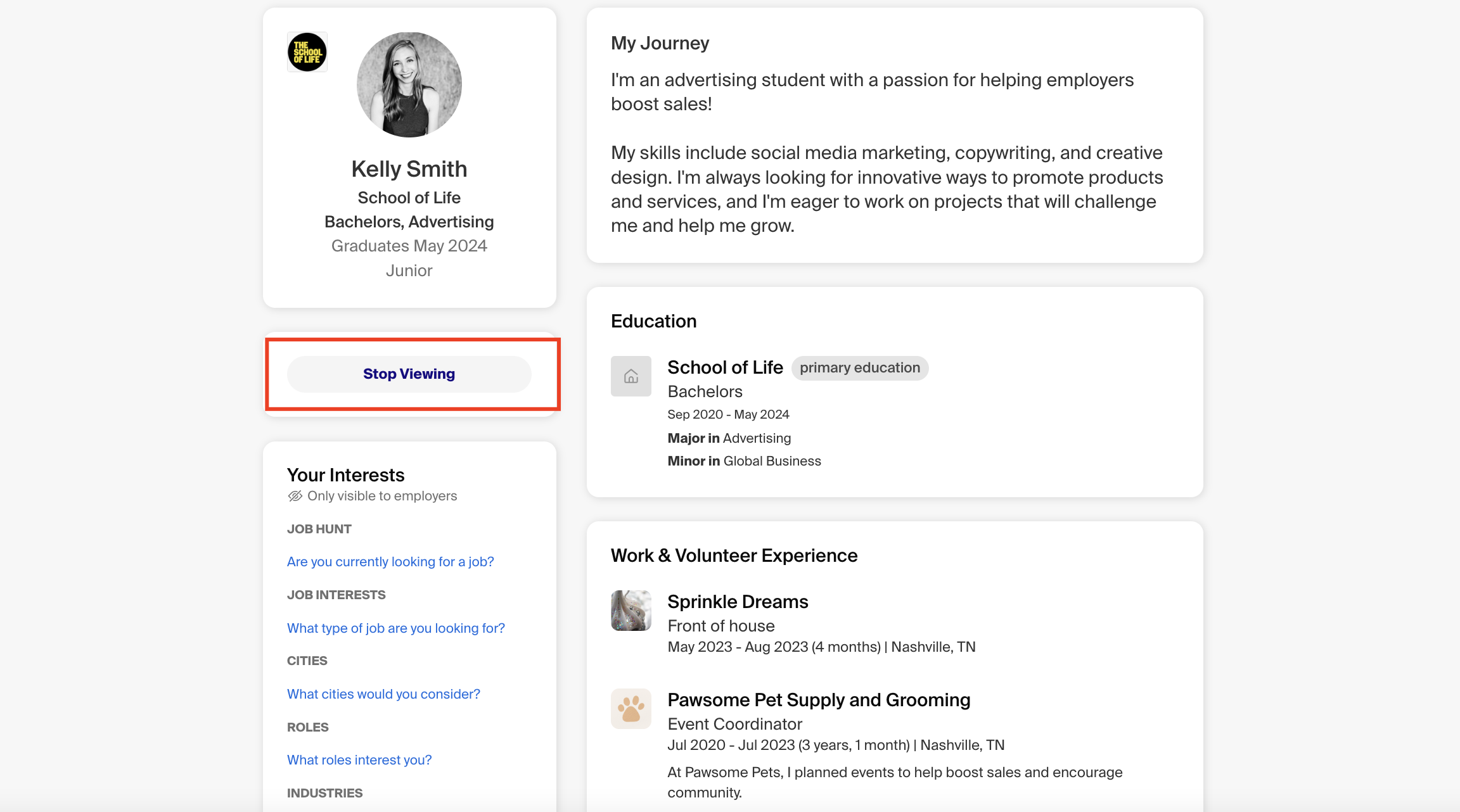Click Sprinkle Dreams 'May 2023 - Aug 2023' date line
The height and width of the screenshot is (812, 1460).
pyautogui.click(x=821, y=647)
